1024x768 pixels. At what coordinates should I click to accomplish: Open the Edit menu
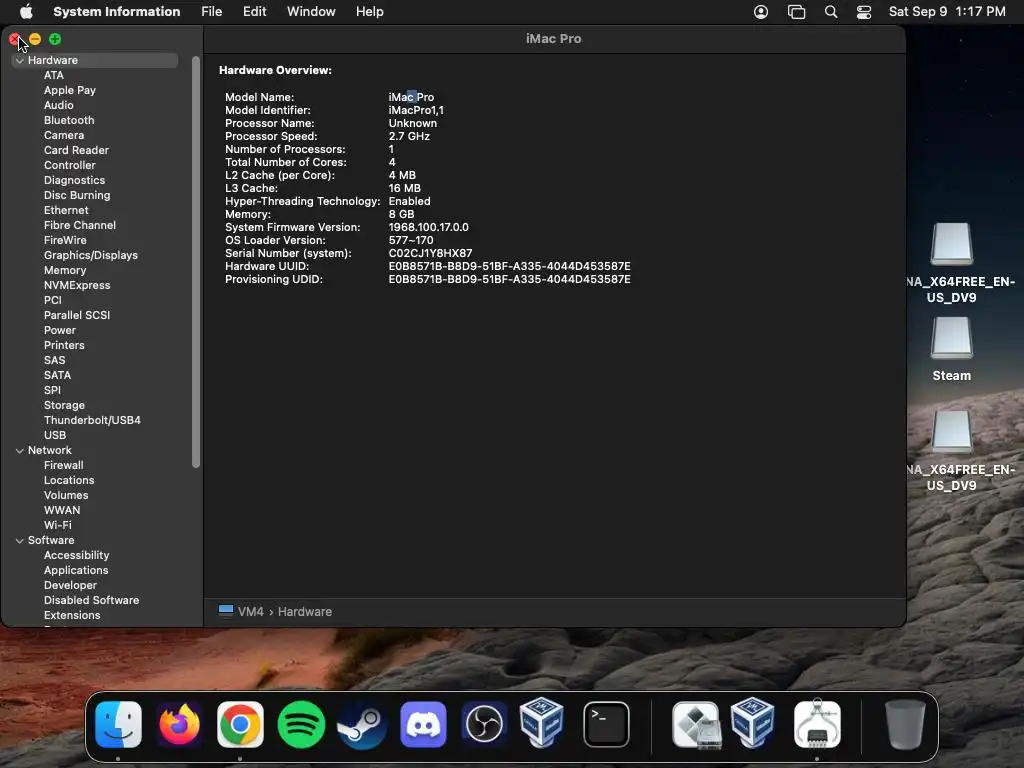pyautogui.click(x=255, y=12)
